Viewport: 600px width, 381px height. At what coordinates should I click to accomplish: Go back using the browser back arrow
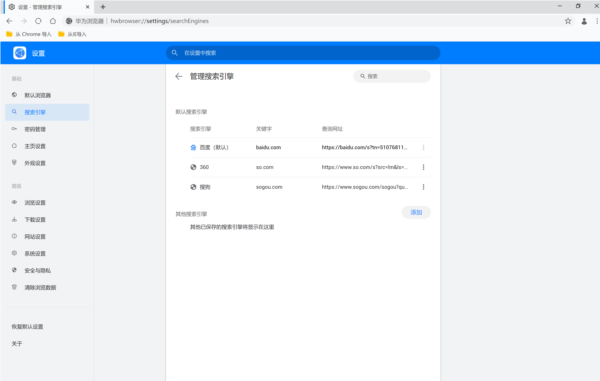click(x=9, y=21)
